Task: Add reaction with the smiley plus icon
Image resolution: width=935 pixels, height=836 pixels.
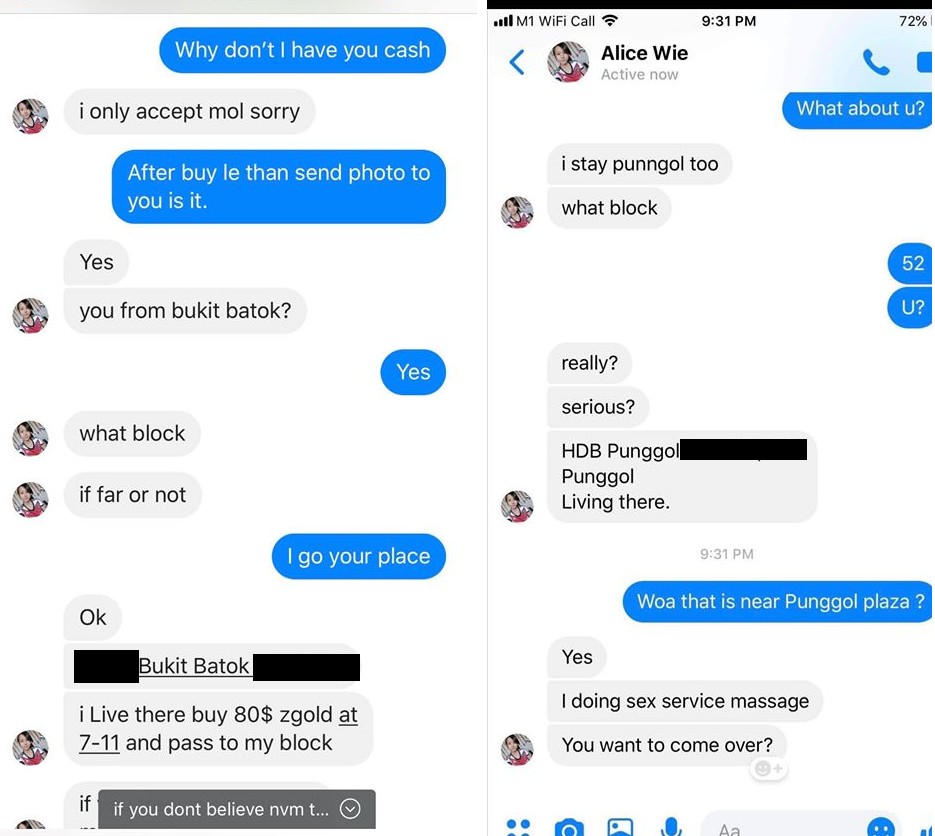Action: (769, 769)
